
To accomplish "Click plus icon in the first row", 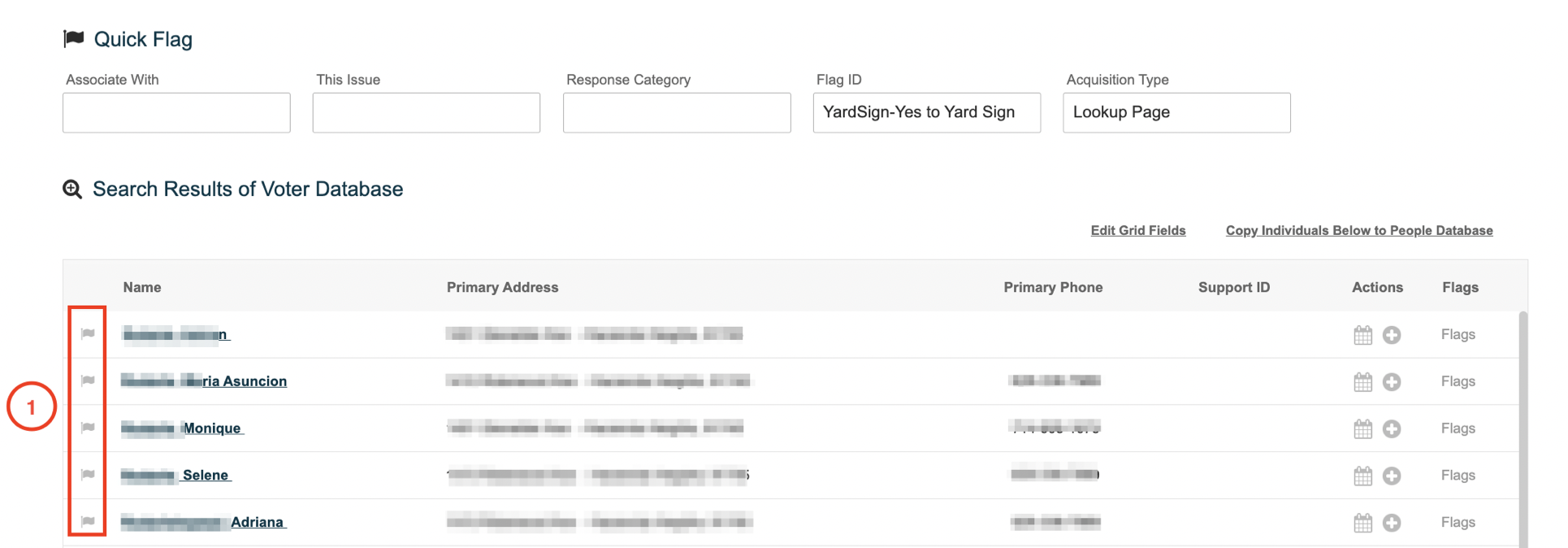I will pyautogui.click(x=1392, y=335).
